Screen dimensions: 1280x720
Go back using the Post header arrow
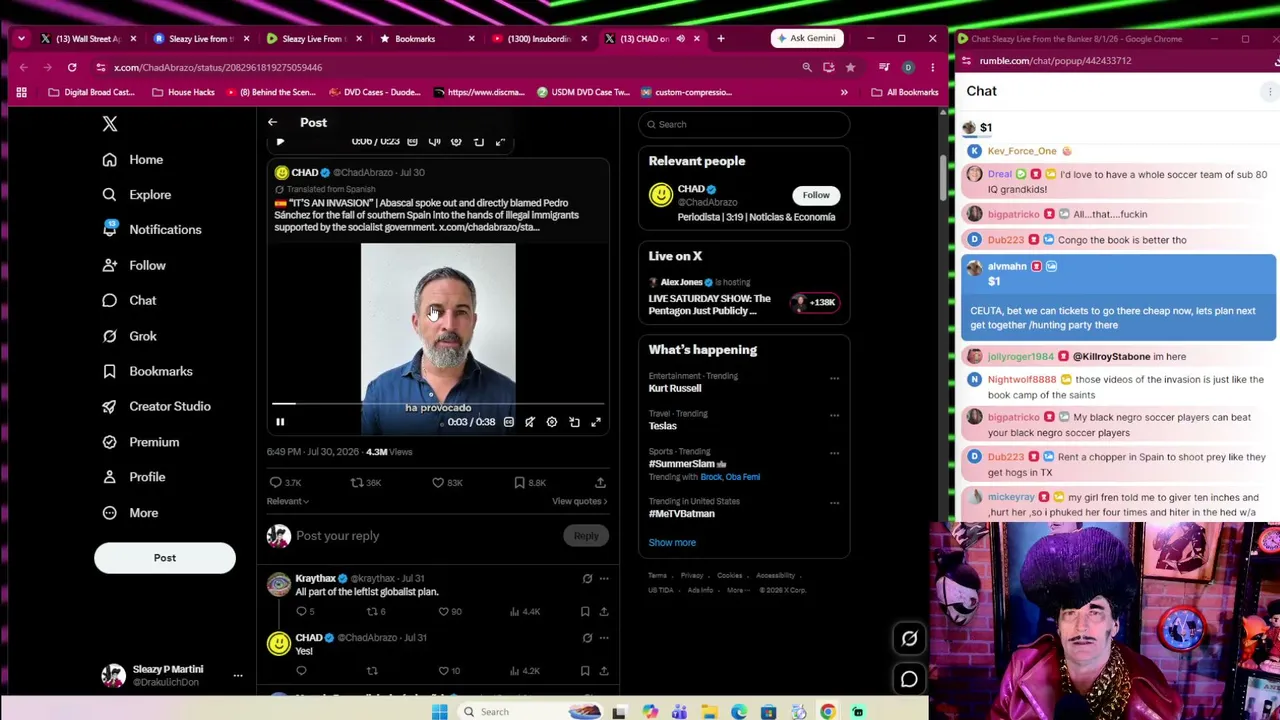pos(272,122)
